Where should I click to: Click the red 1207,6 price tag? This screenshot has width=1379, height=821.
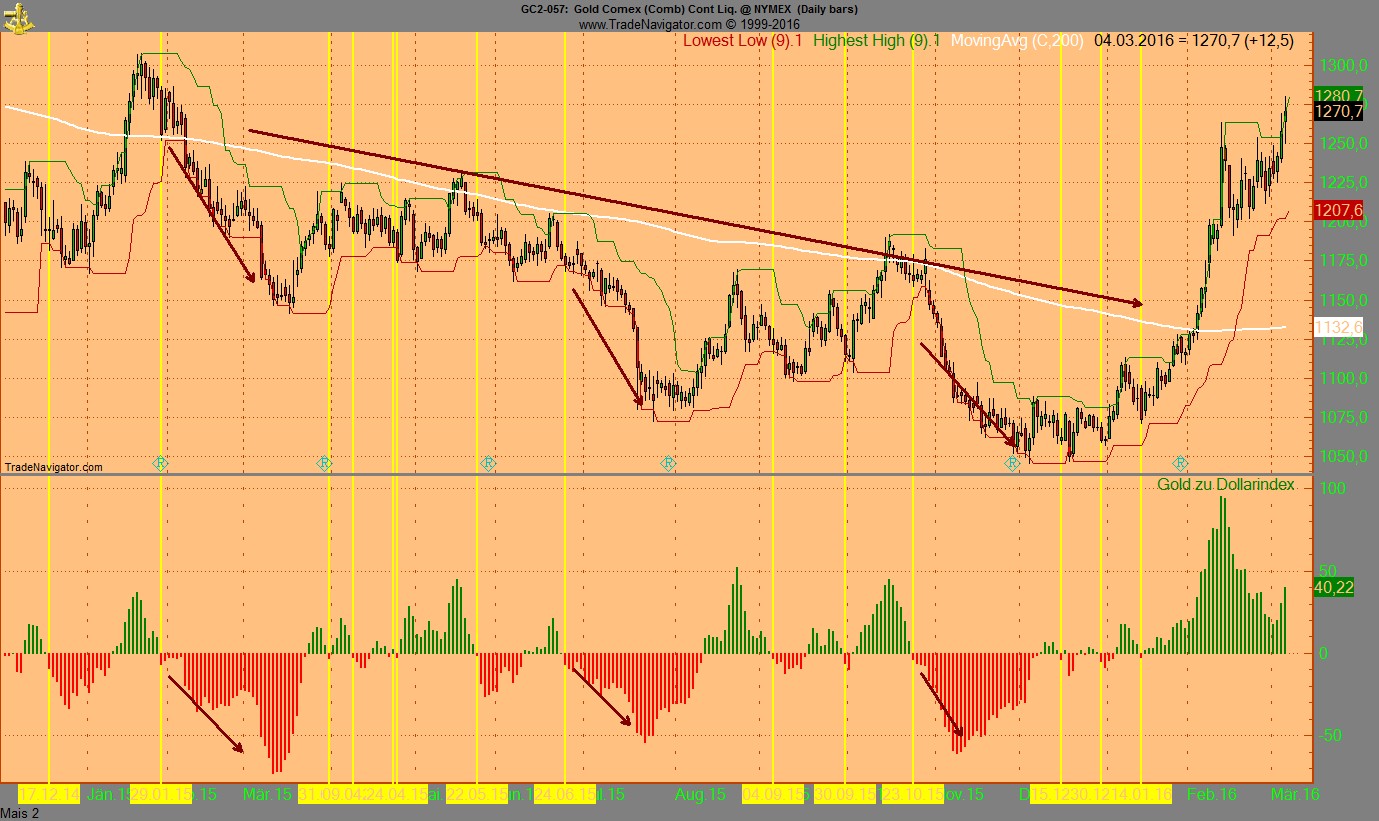1338,211
